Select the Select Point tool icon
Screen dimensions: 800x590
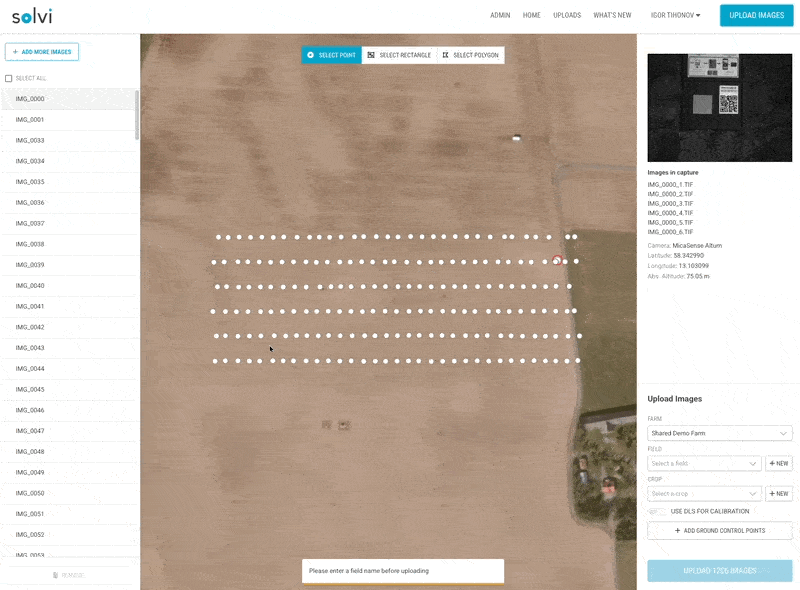pyautogui.click(x=310, y=55)
